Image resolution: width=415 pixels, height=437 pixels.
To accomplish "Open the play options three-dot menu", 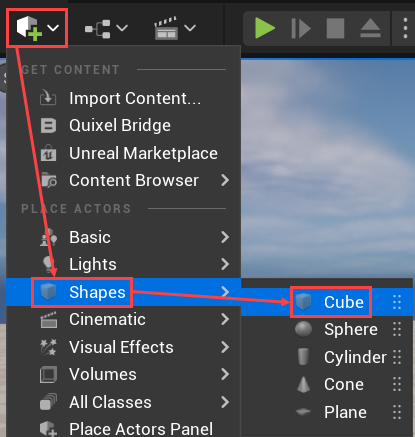I will tap(405, 28).
